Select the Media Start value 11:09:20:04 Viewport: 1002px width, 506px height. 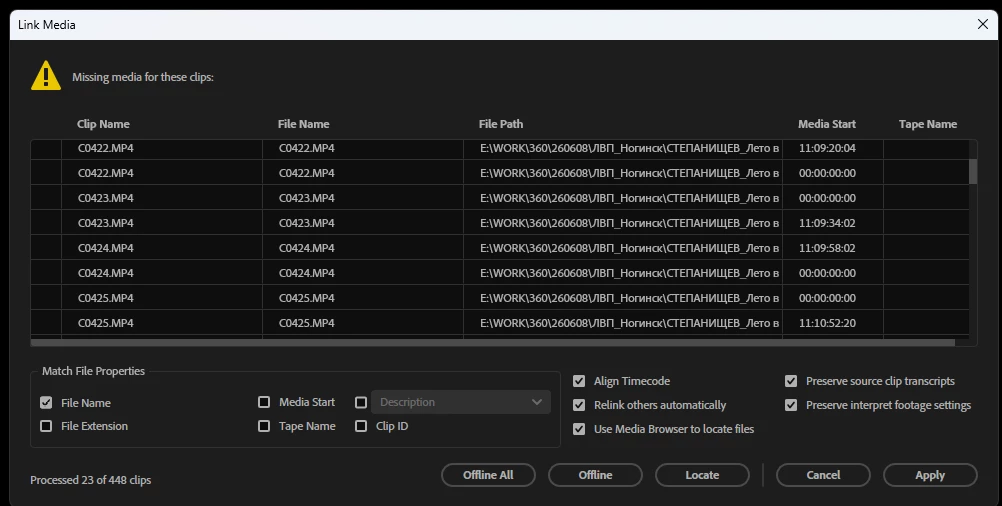click(827, 148)
